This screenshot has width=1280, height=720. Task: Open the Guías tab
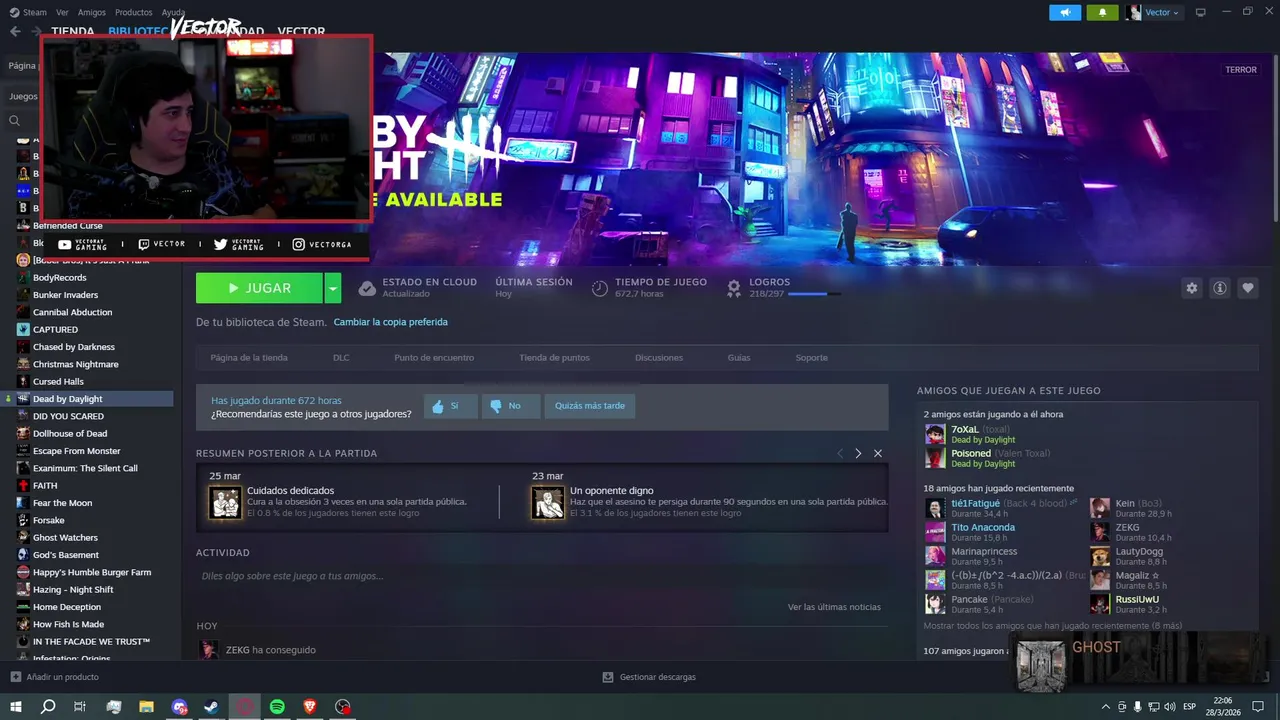(739, 357)
